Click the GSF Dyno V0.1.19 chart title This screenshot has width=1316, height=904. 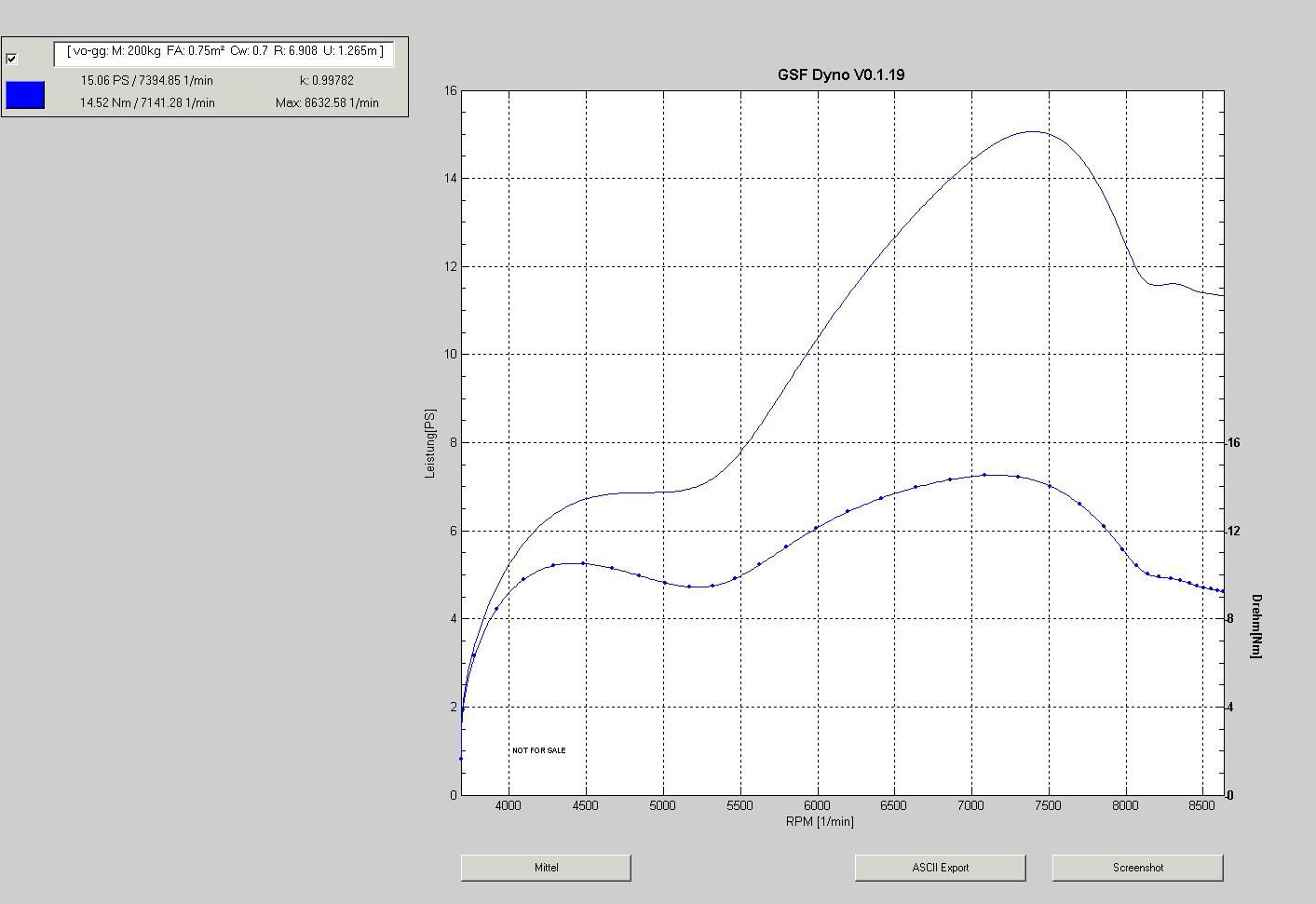pyautogui.click(x=840, y=74)
